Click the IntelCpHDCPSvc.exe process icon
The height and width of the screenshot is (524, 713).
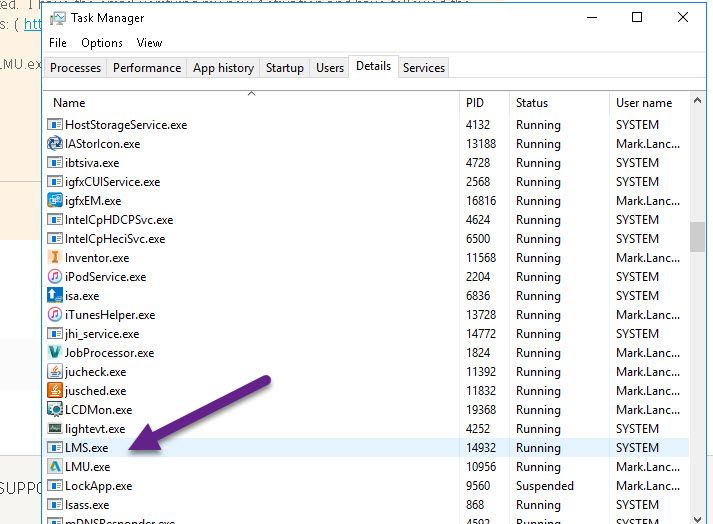click(55, 220)
